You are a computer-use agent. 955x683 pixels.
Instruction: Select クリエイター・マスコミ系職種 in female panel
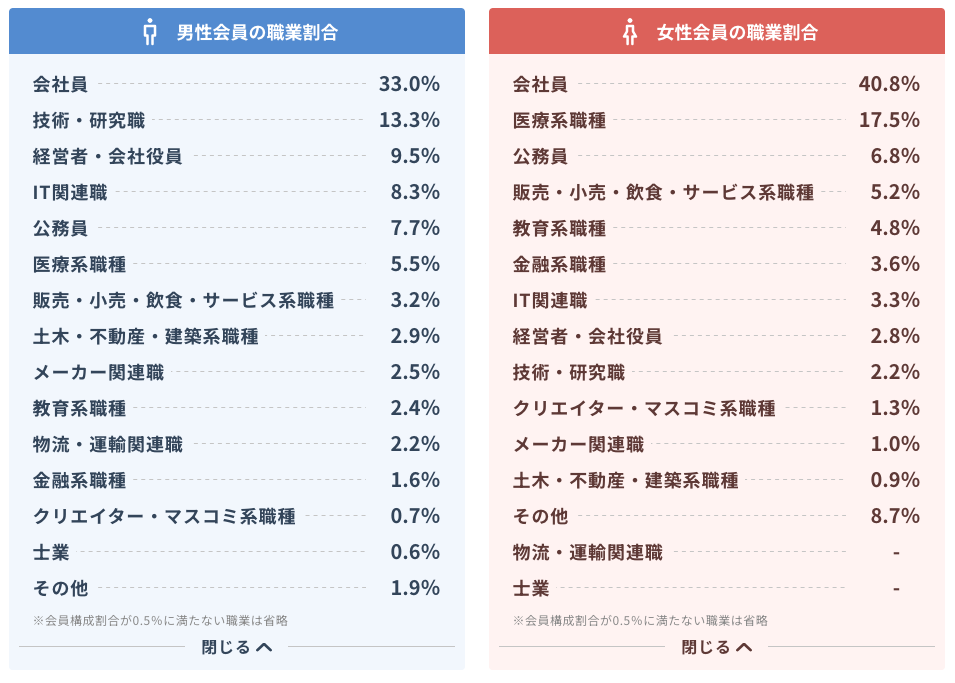click(x=644, y=408)
